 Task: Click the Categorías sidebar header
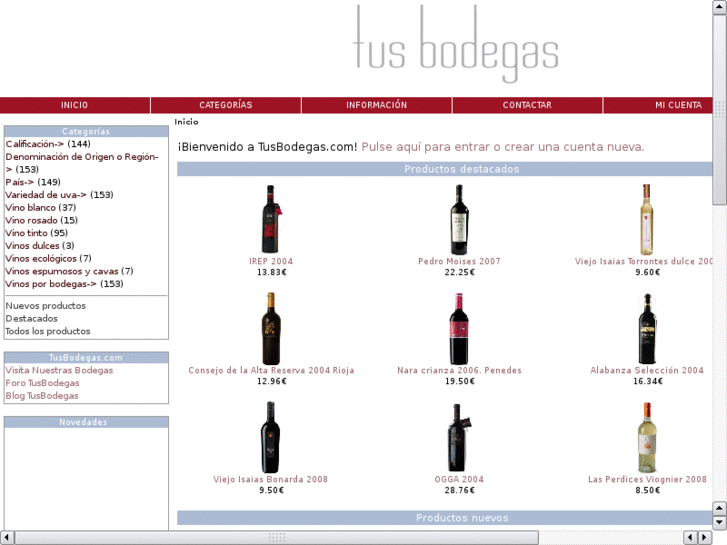tap(86, 131)
